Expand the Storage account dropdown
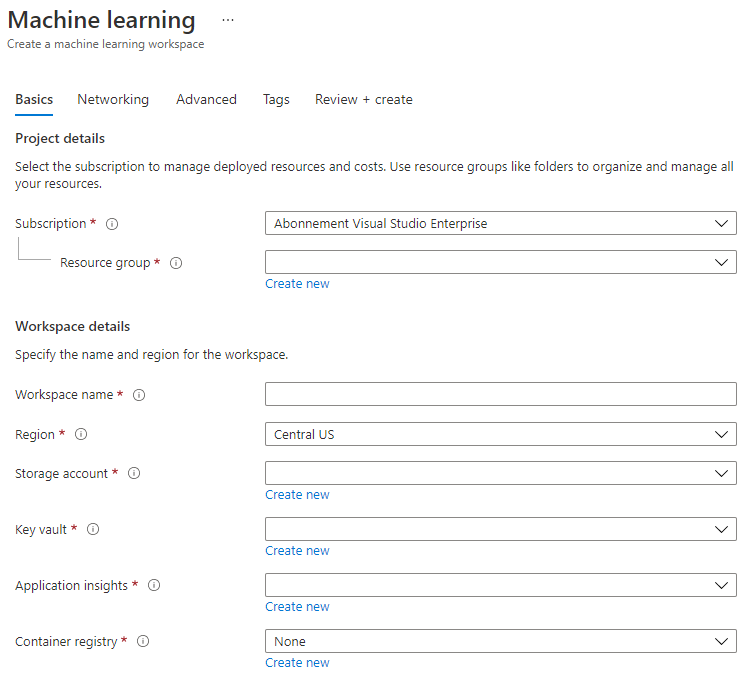Screen dimensions: 746x677 click(500, 473)
